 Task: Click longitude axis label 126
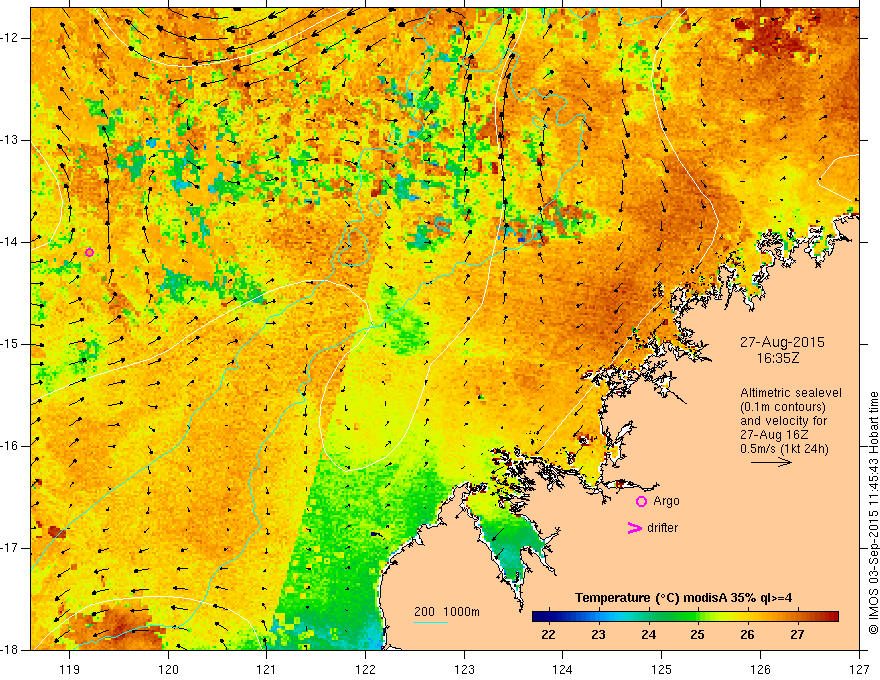tap(760, 669)
